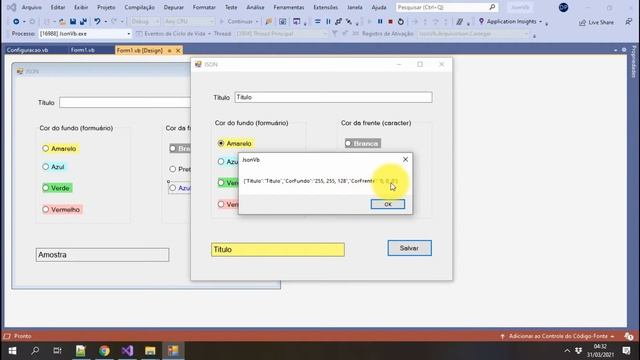Stop debugging with the red square icon

pos(390,22)
